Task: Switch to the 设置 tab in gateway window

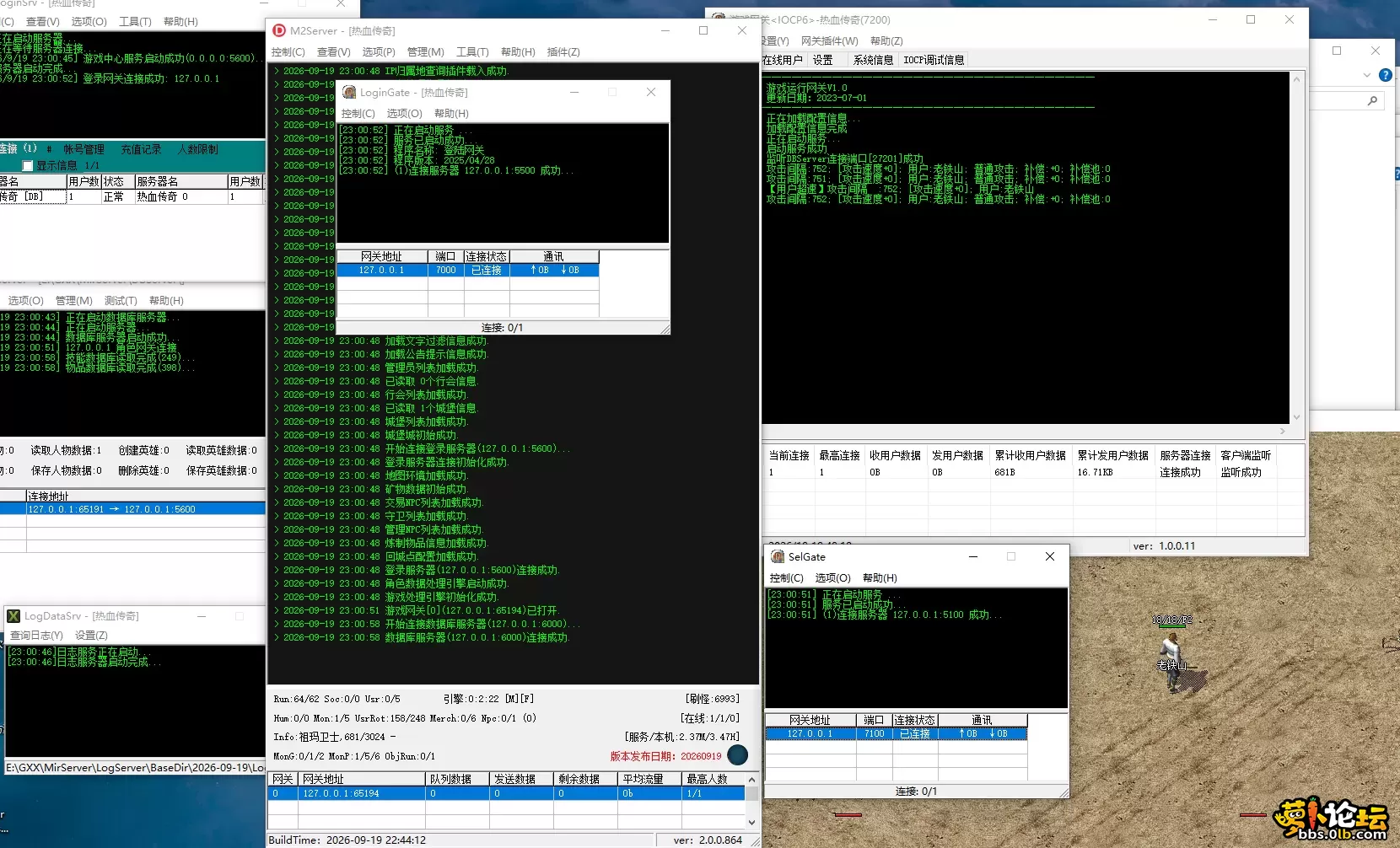Action: click(822, 60)
